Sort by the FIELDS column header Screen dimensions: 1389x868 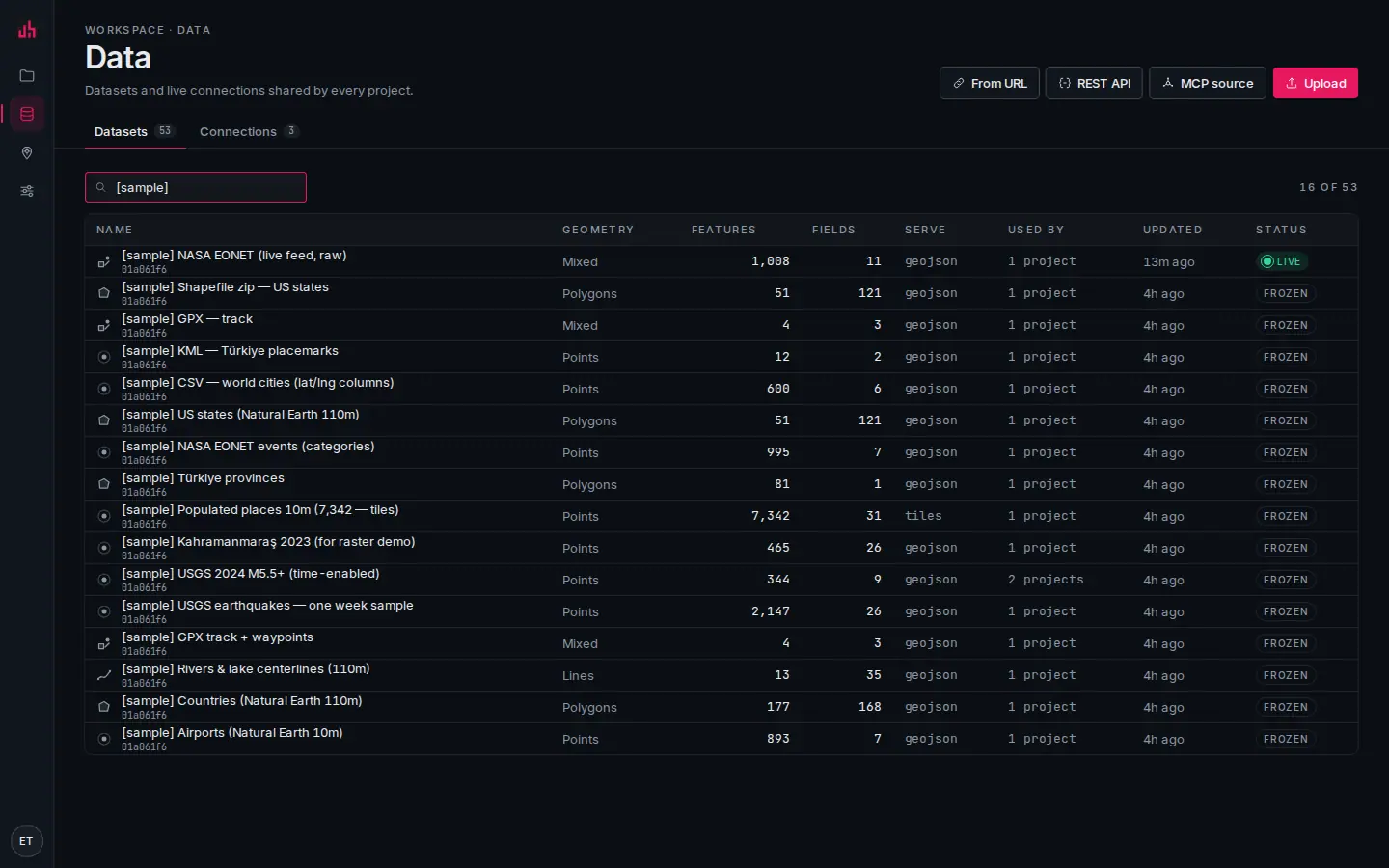pos(833,230)
